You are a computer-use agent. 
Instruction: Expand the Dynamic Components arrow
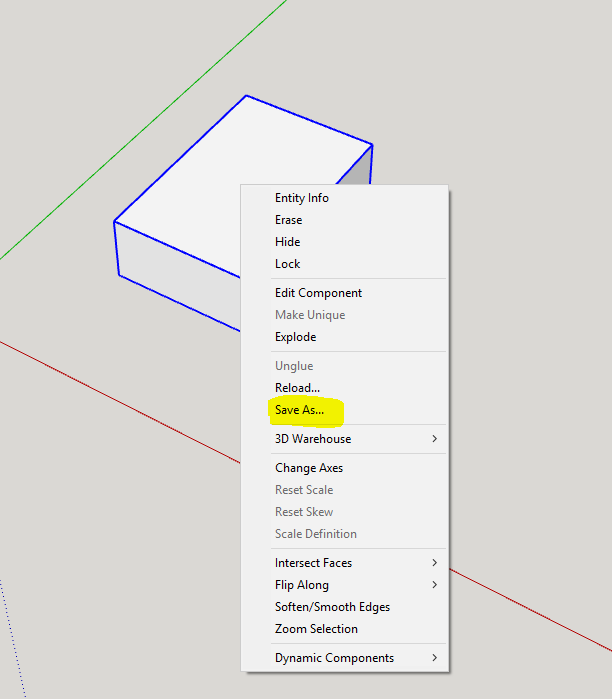435,658
